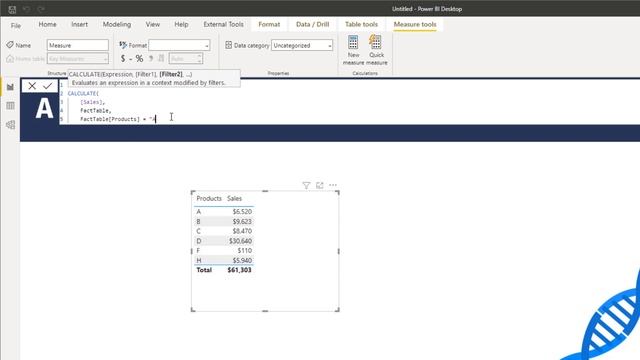Click the measure Name input field
This screenshot has height=360, width=640.
78,45
